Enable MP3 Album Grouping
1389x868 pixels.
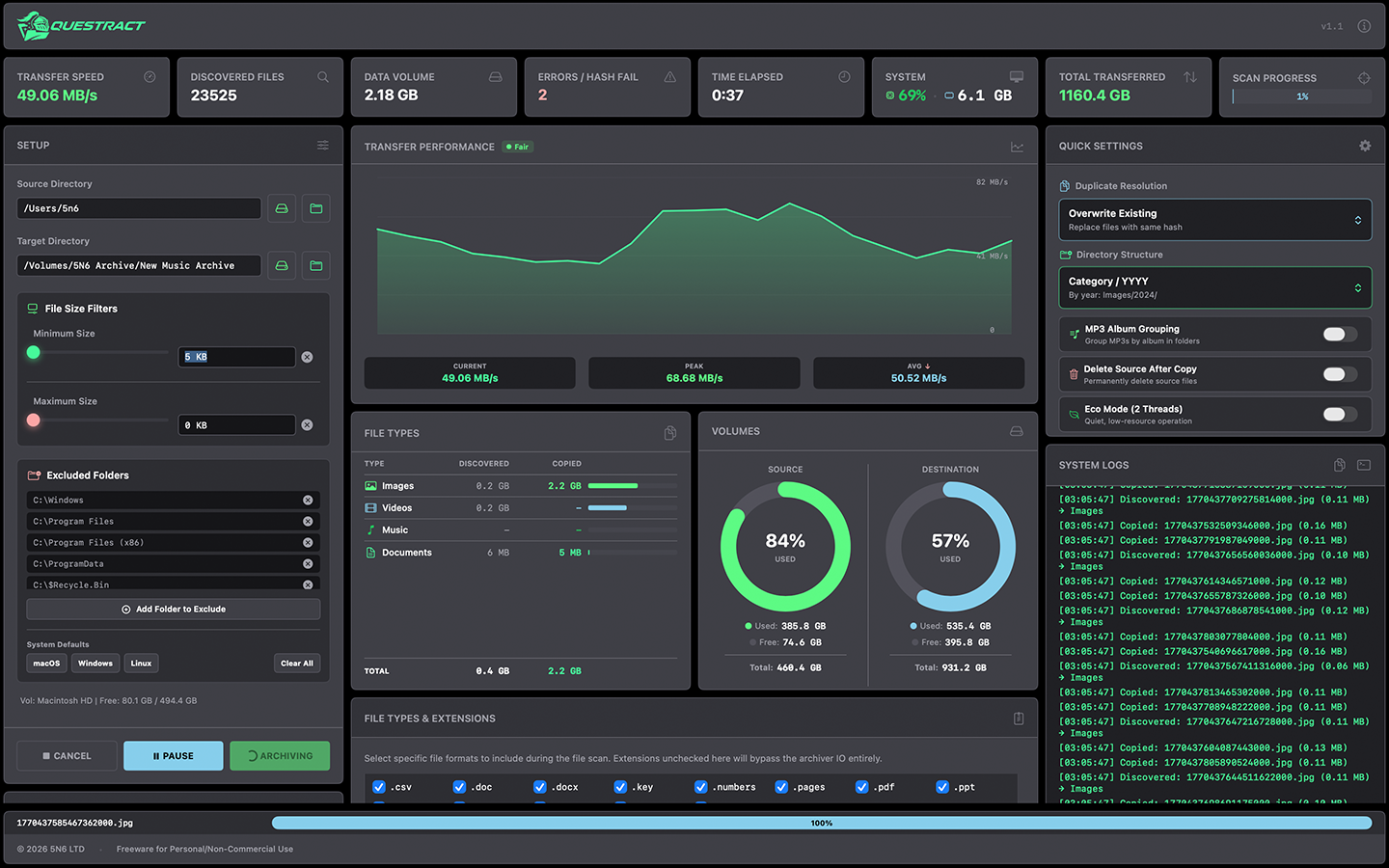pos(1337,333)
